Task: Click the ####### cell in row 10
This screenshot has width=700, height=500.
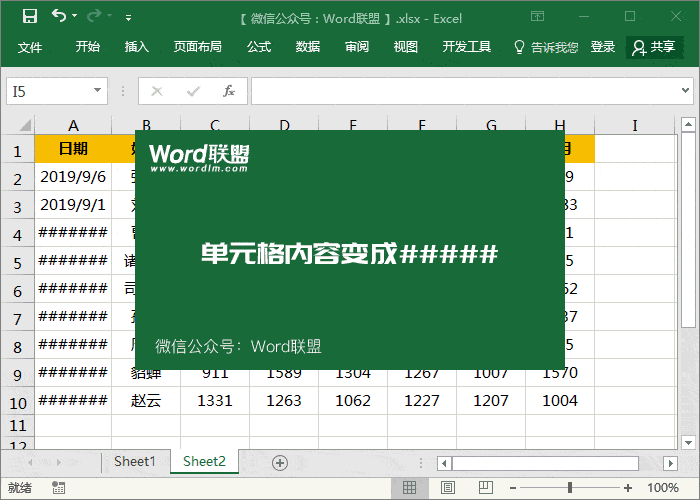Action: coord(73,400)
